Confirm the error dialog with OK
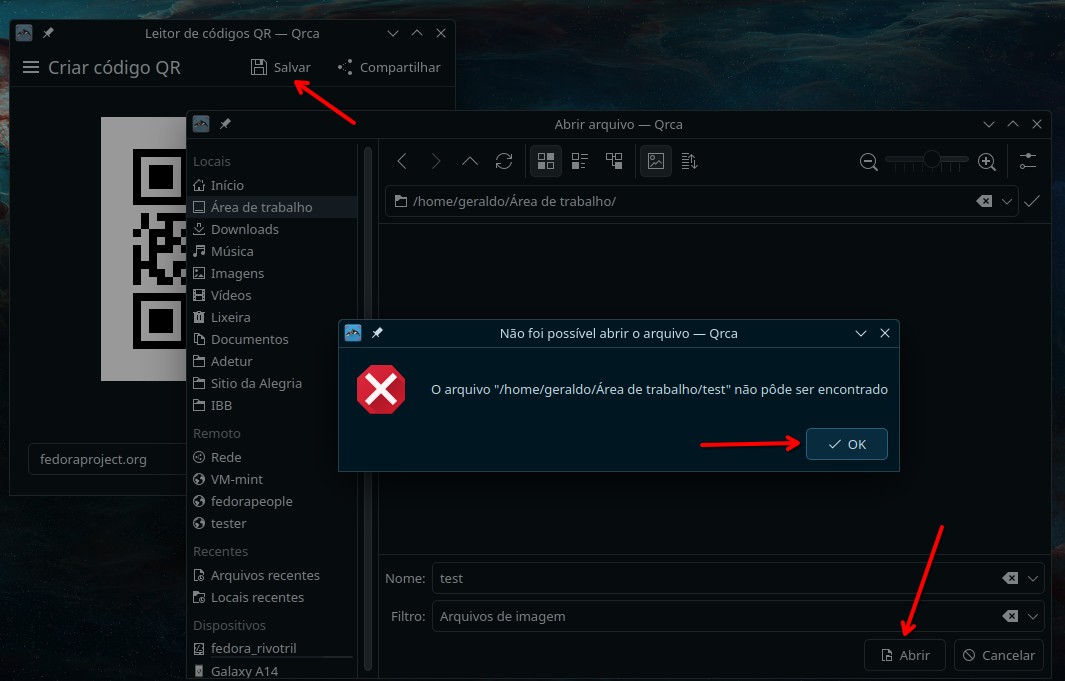The width and height of the screenshot is (1065, 681). point(846,444)
